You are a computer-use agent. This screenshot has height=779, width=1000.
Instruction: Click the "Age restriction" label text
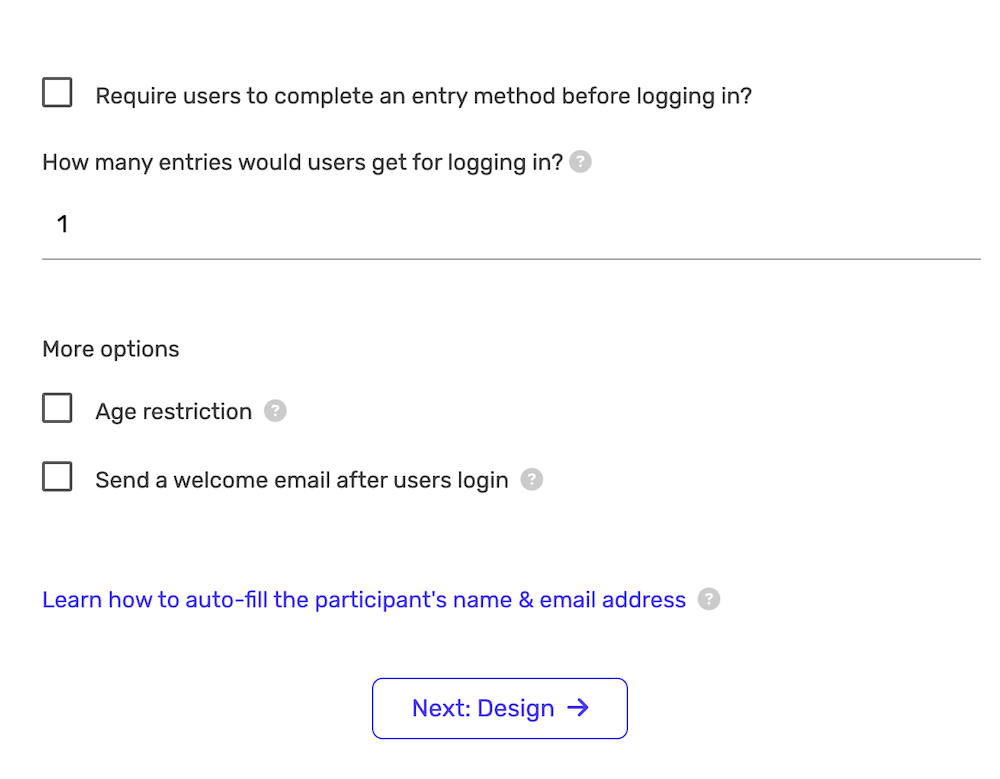pos(173,412)
